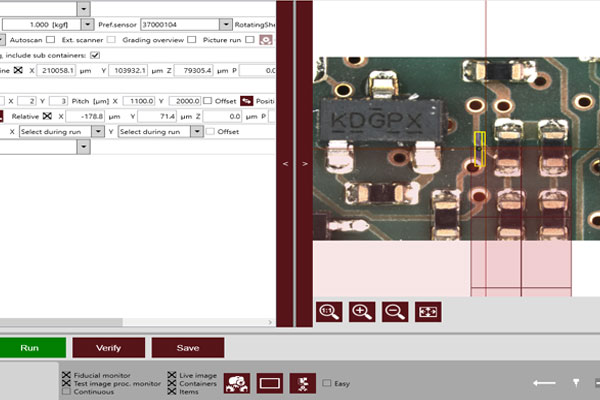Reset image zoom to 1:1
Image resolution: width=600 pixels, height=400 pixels.
coord(328,311)
